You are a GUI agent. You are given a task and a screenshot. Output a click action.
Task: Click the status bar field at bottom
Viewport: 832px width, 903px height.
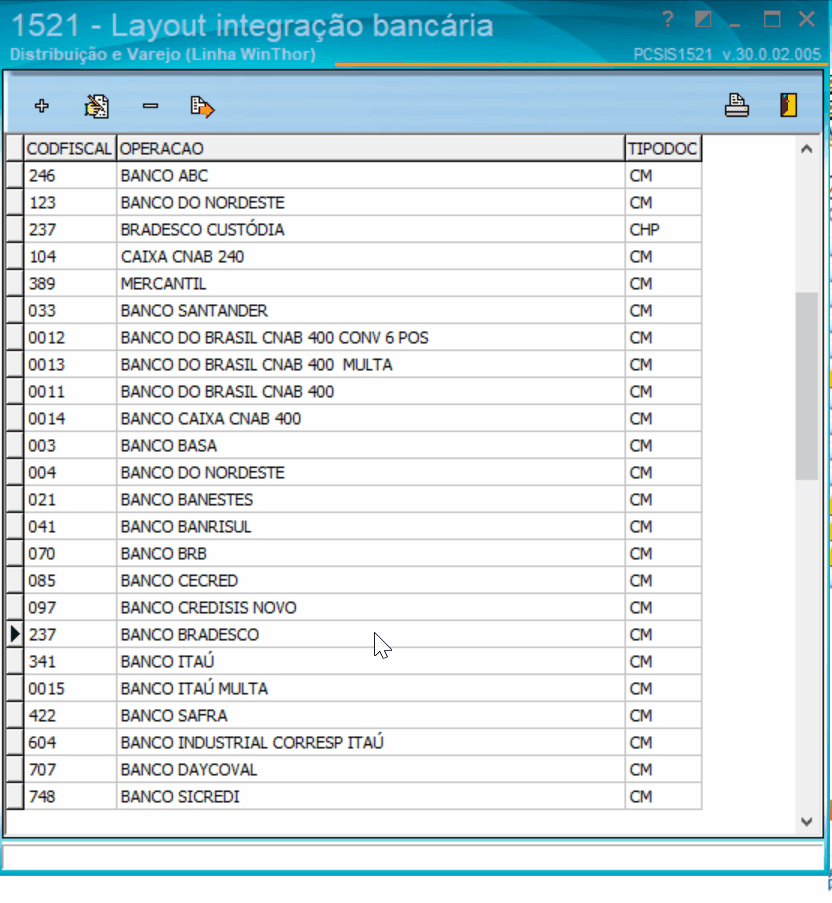pos(413,858)
